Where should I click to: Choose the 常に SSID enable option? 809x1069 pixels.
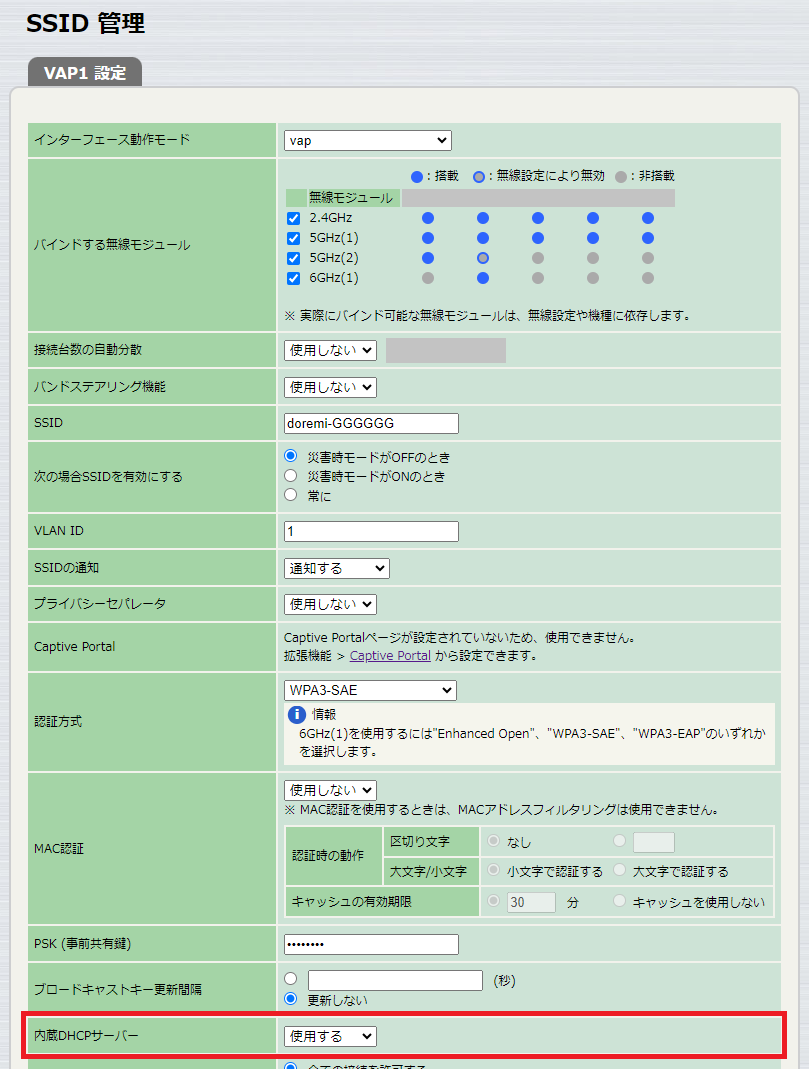pyautogui.click(x=290, y=493)
